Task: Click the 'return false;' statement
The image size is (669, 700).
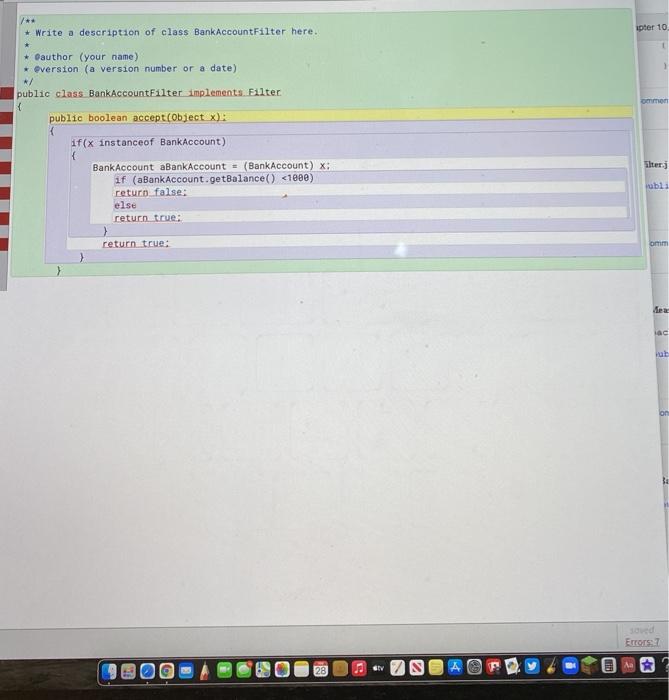Action: [150, 192]
